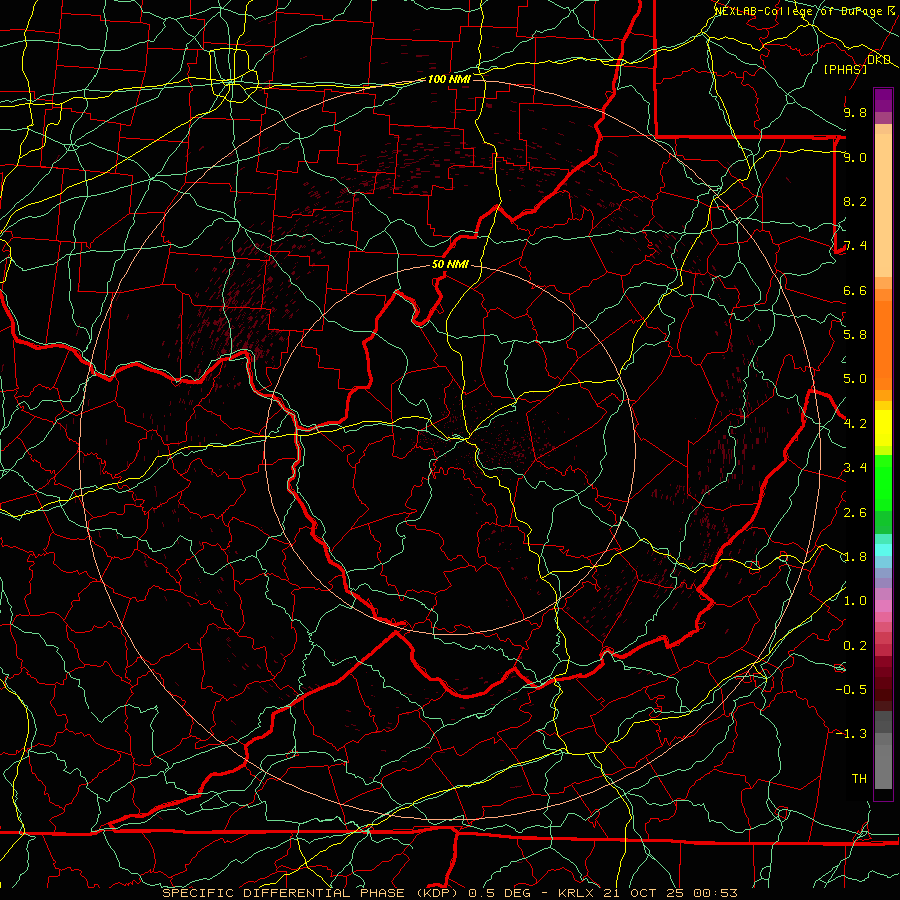The height and width of the screenshot is (900, 900).
Task: Click the -0.5 scale value
Action: point(851,689)
